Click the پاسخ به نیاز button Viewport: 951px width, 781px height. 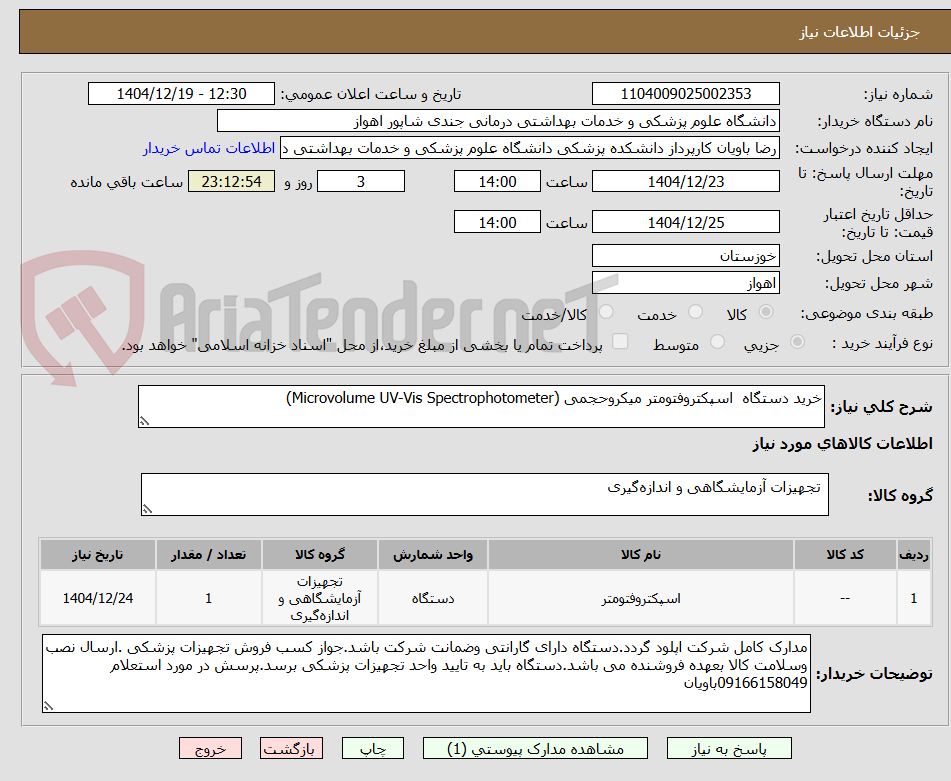pos(729,748)
